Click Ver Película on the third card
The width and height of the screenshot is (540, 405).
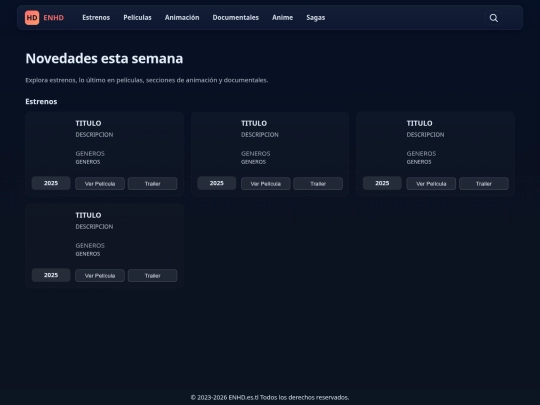[x=431, y=184]
